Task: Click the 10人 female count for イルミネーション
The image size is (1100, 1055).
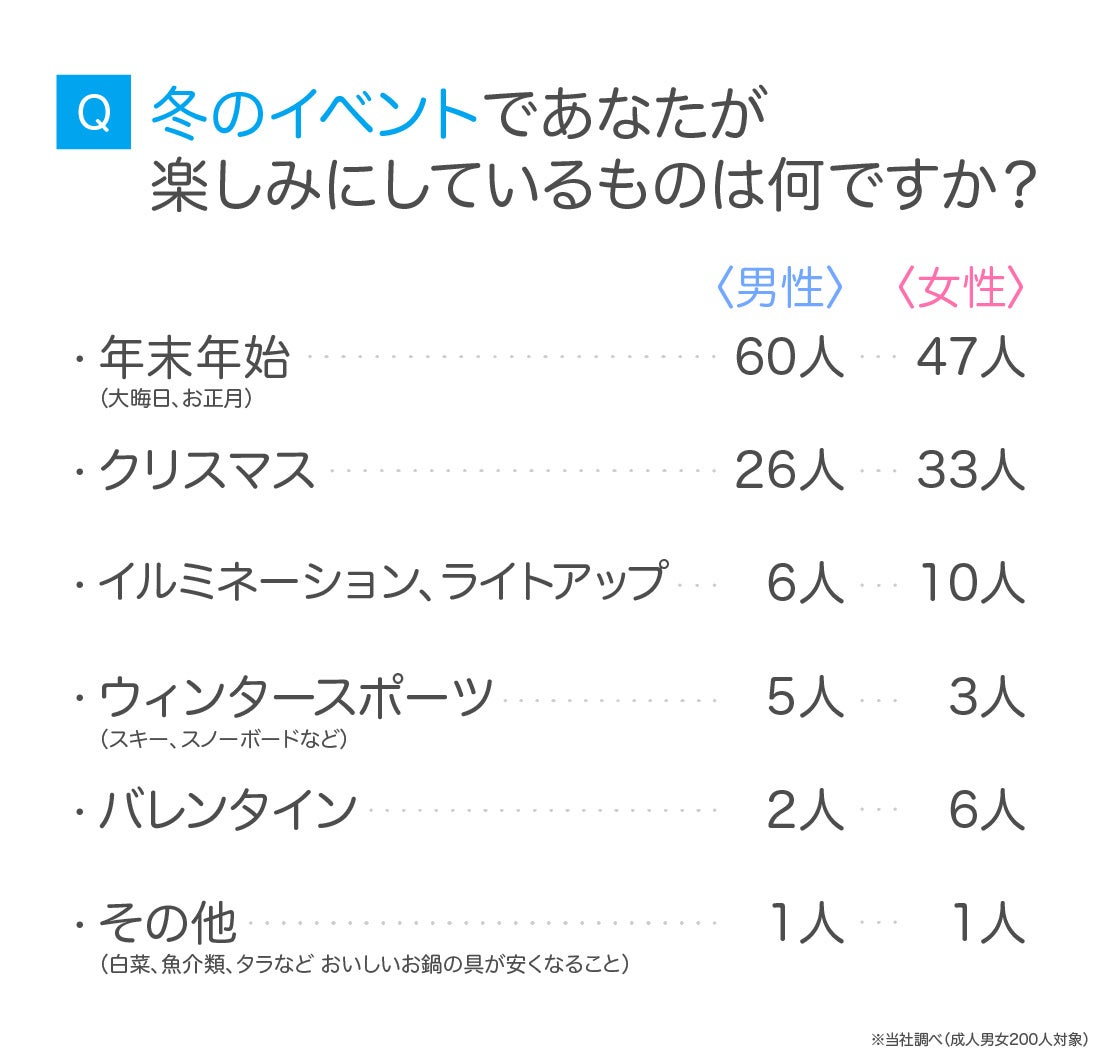Action: pos(970,583)
